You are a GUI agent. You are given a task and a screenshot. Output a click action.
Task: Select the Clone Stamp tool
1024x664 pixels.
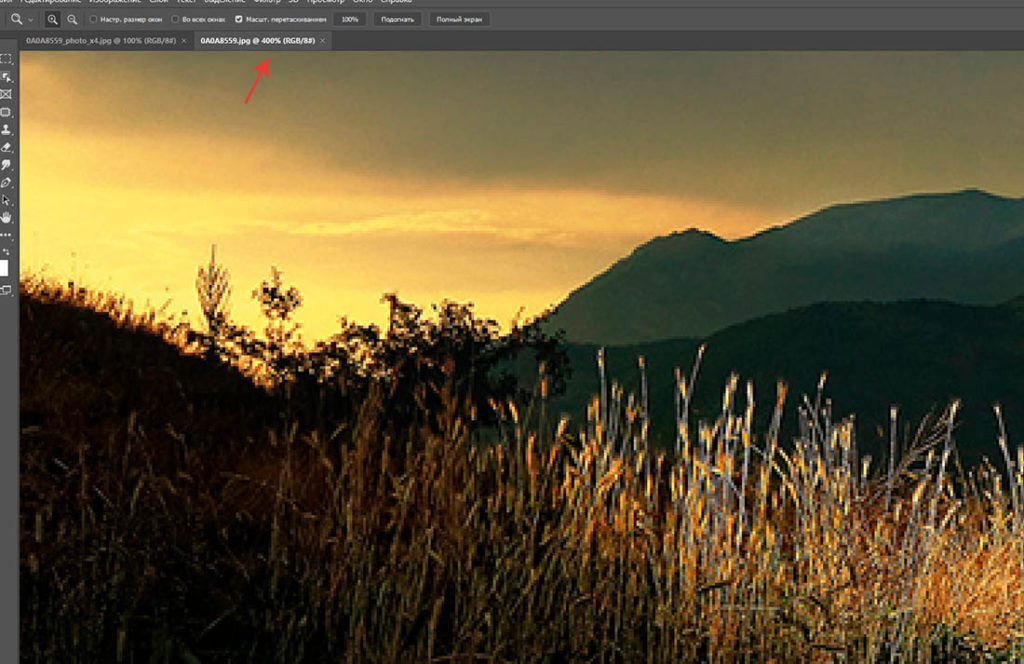(6, 130)
